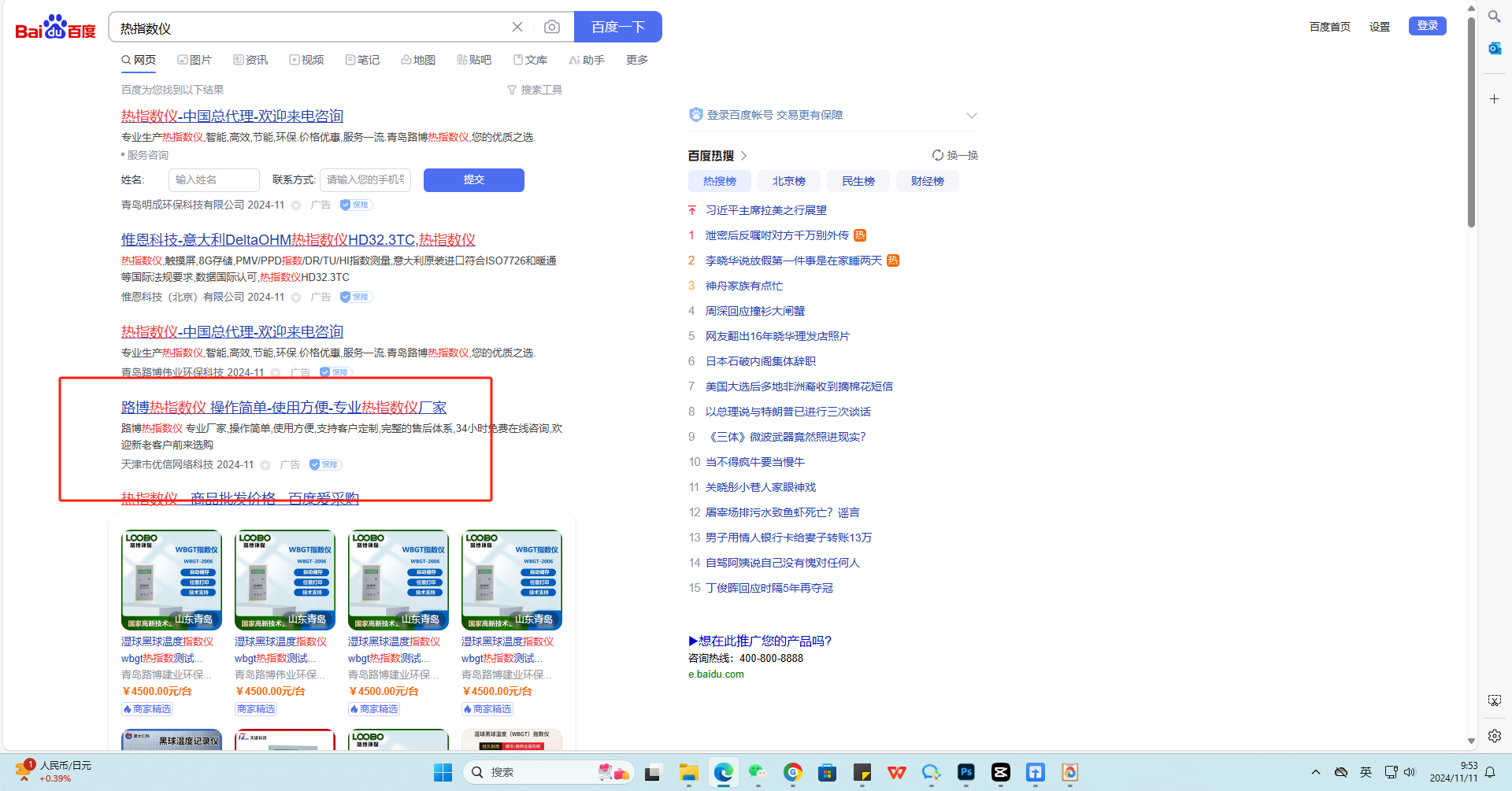Open the 路博热指数仪 操作简单 result link
Image resolution: width=1512 pixels, height=791 pixels.
[x=283, y=408]
